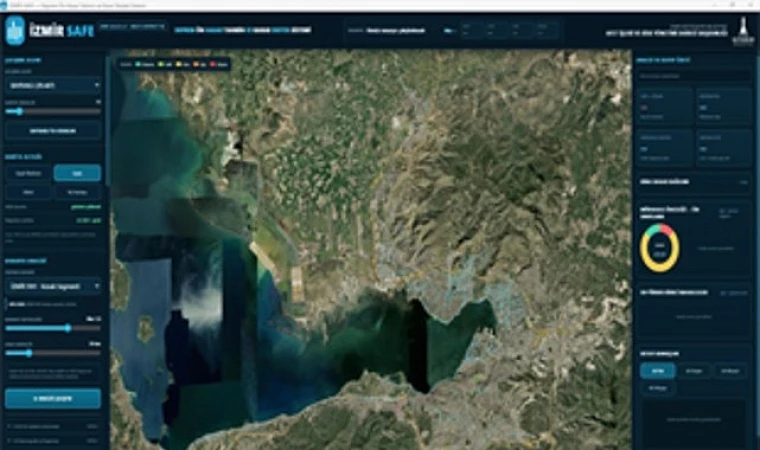The image size is (760, 450).
Task: Select the highlighted tab below the right-panel charts
Action: (658, 371)
